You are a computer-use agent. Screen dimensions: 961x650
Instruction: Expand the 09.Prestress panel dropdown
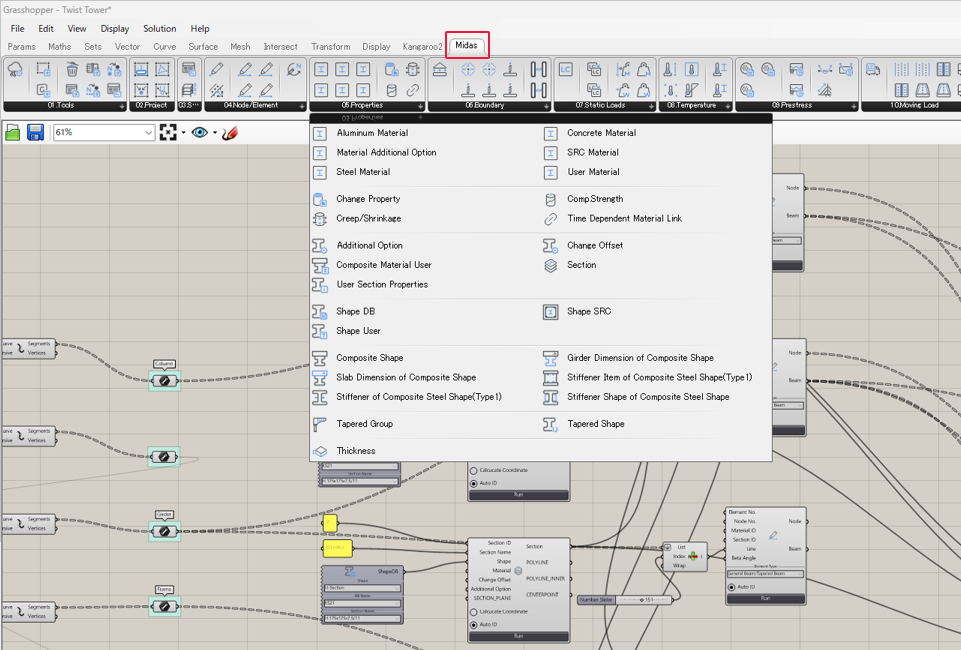click(853, 107)
